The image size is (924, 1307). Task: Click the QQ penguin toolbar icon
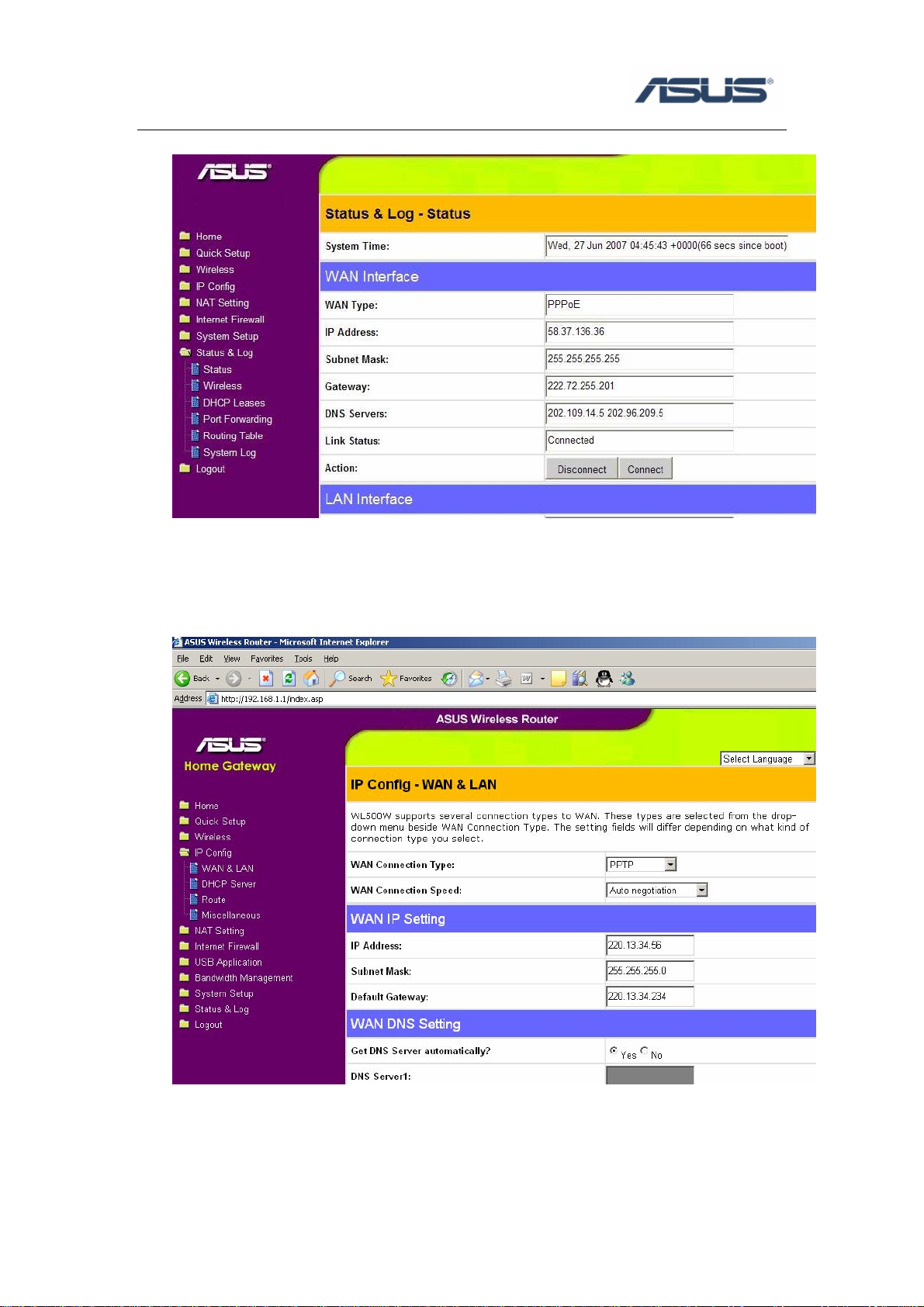[x=604, y=679]
